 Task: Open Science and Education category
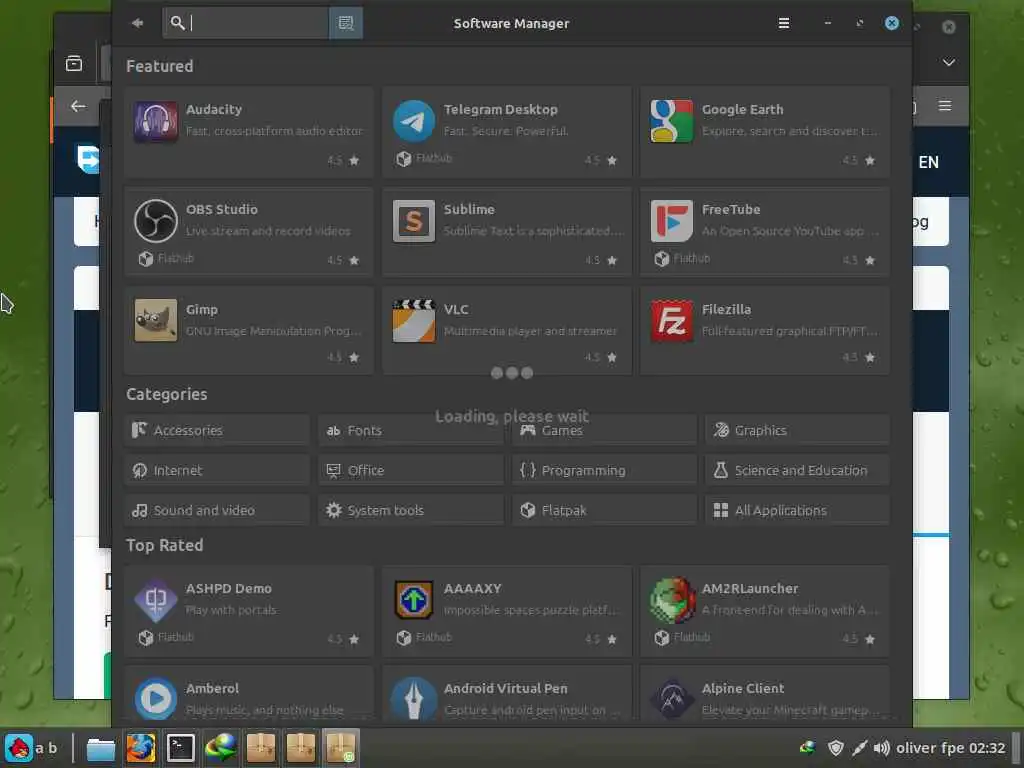point(797,470)
